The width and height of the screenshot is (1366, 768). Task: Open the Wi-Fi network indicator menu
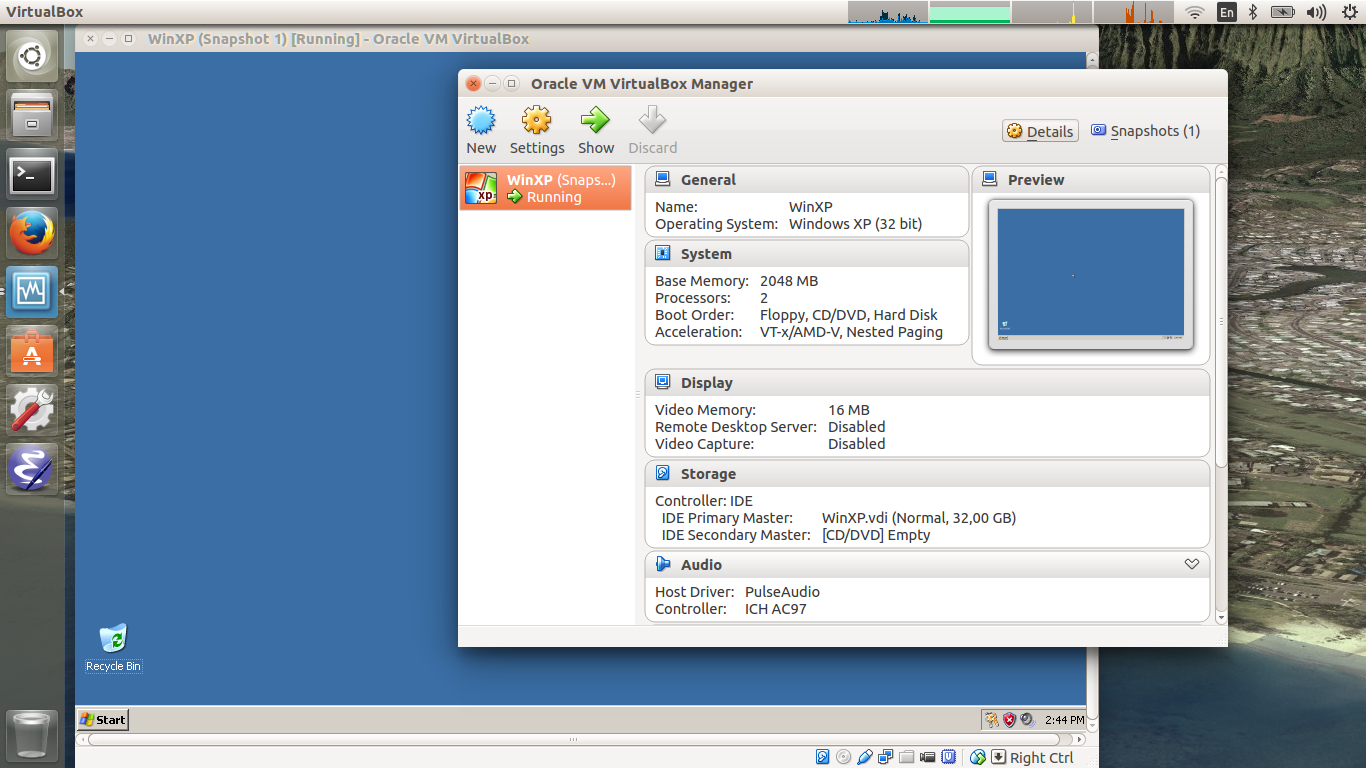(x=1194, y=12)
